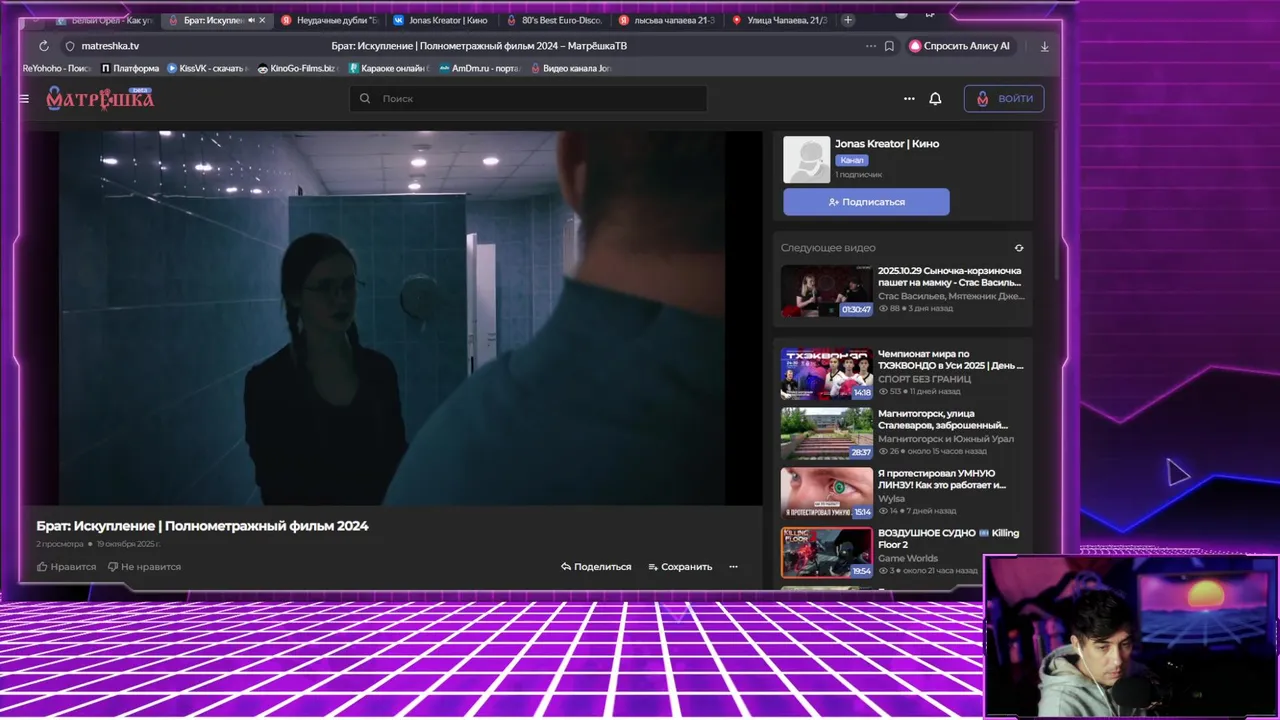Open the browser downloads icon
1280x720 pixels.
tap(1044, 46)
